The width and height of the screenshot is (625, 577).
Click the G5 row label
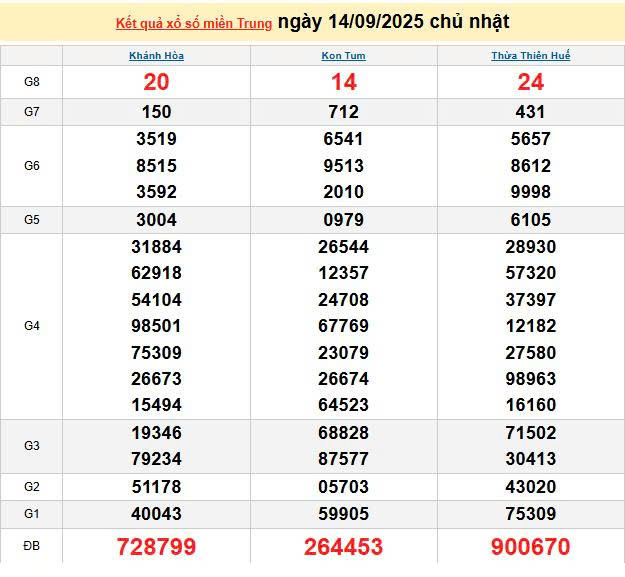31,220
